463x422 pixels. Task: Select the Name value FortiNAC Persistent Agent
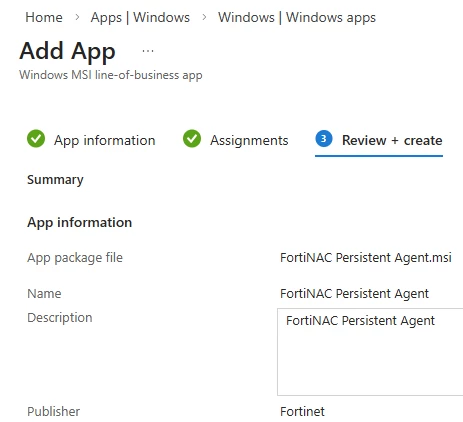(x=354, y=294)
